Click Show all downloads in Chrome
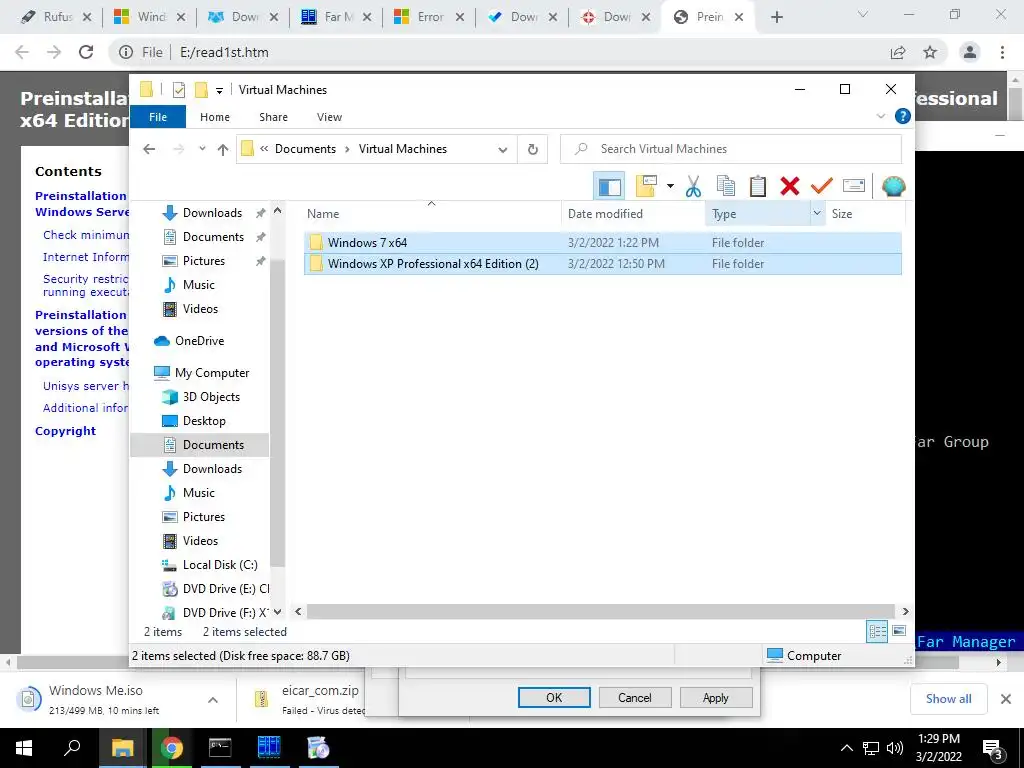Image resolution: width=1024 pixels, height=768 pixels. pos(948,699)
